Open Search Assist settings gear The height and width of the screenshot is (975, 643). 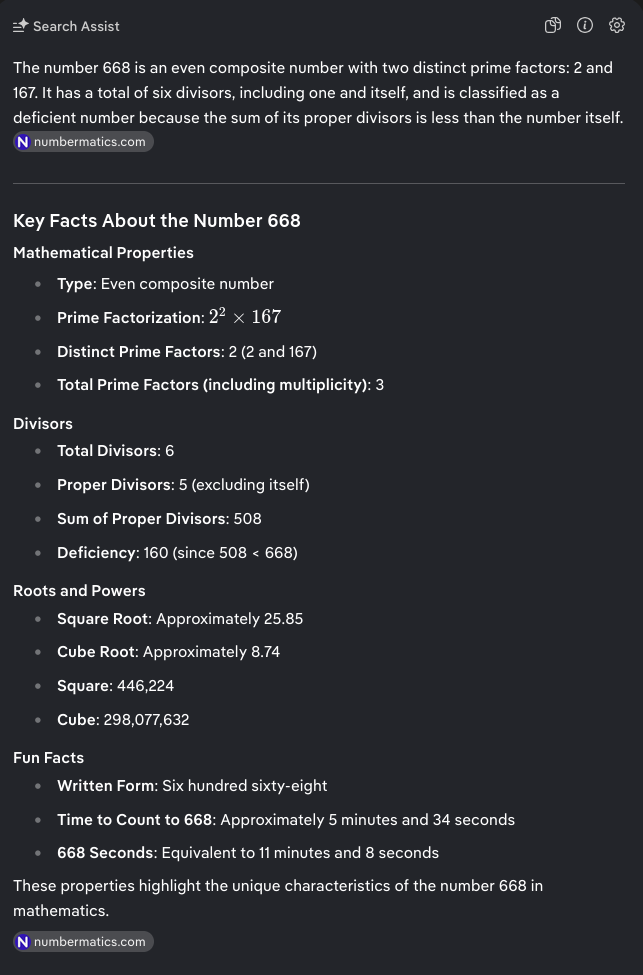pyautogui.click(x=617, y=26)
